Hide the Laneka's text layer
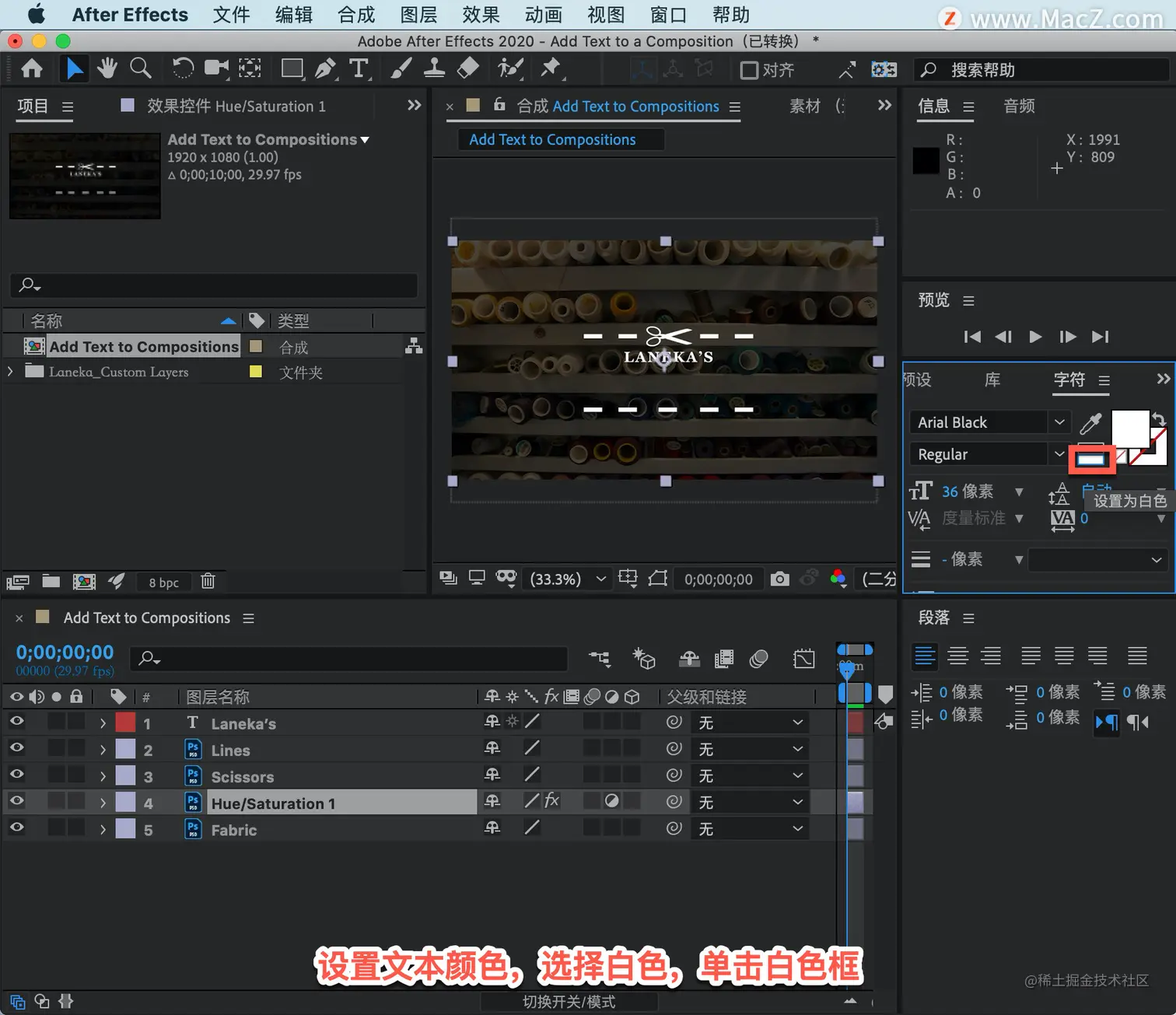The width and height of the screenshot is (1176, 1015). [x=16, y=722]
